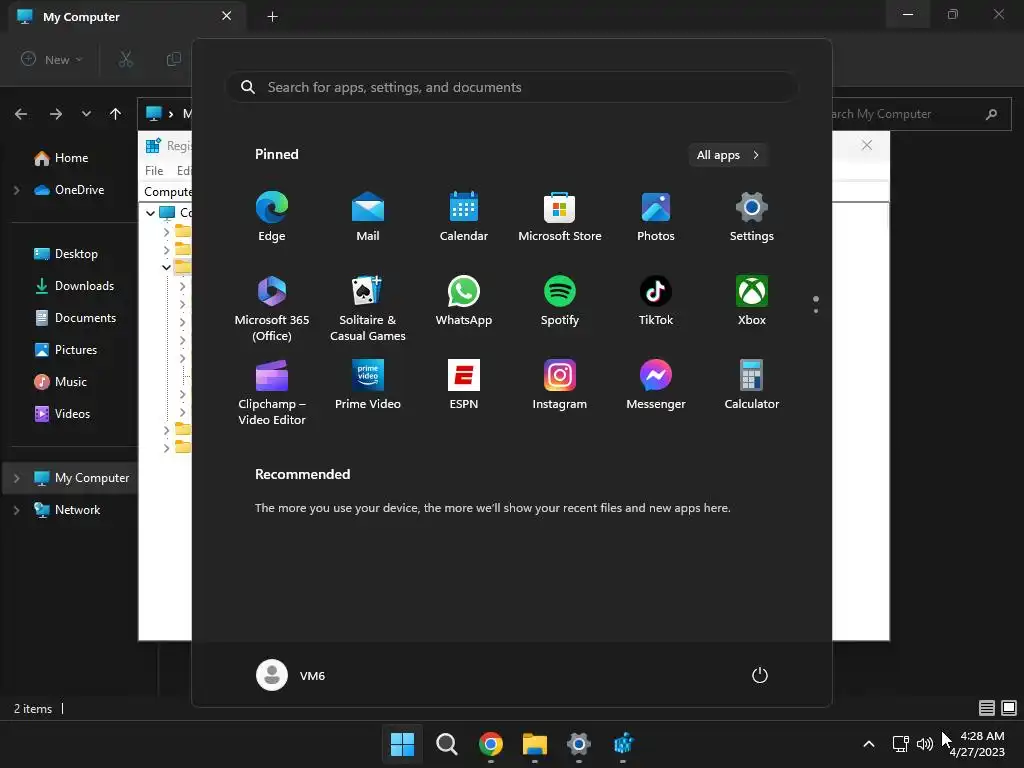
Task: Go back in File Explorer
Action: [21, 114]
